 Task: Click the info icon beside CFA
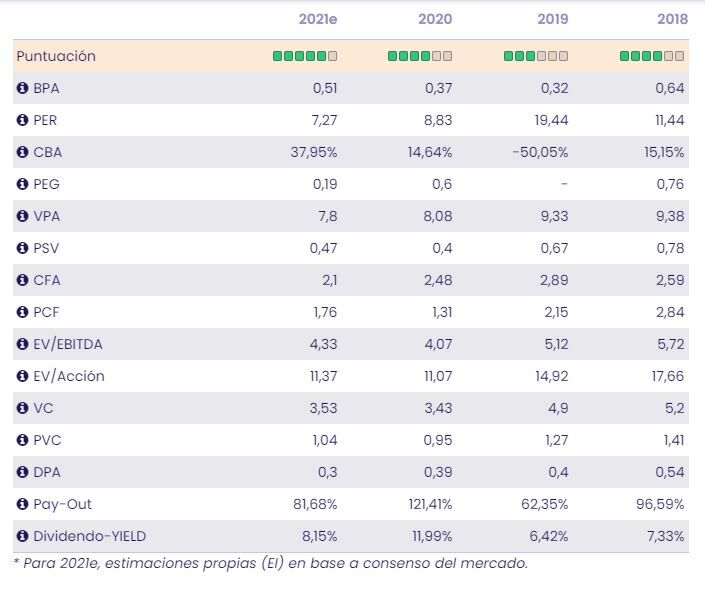(23, 280)
